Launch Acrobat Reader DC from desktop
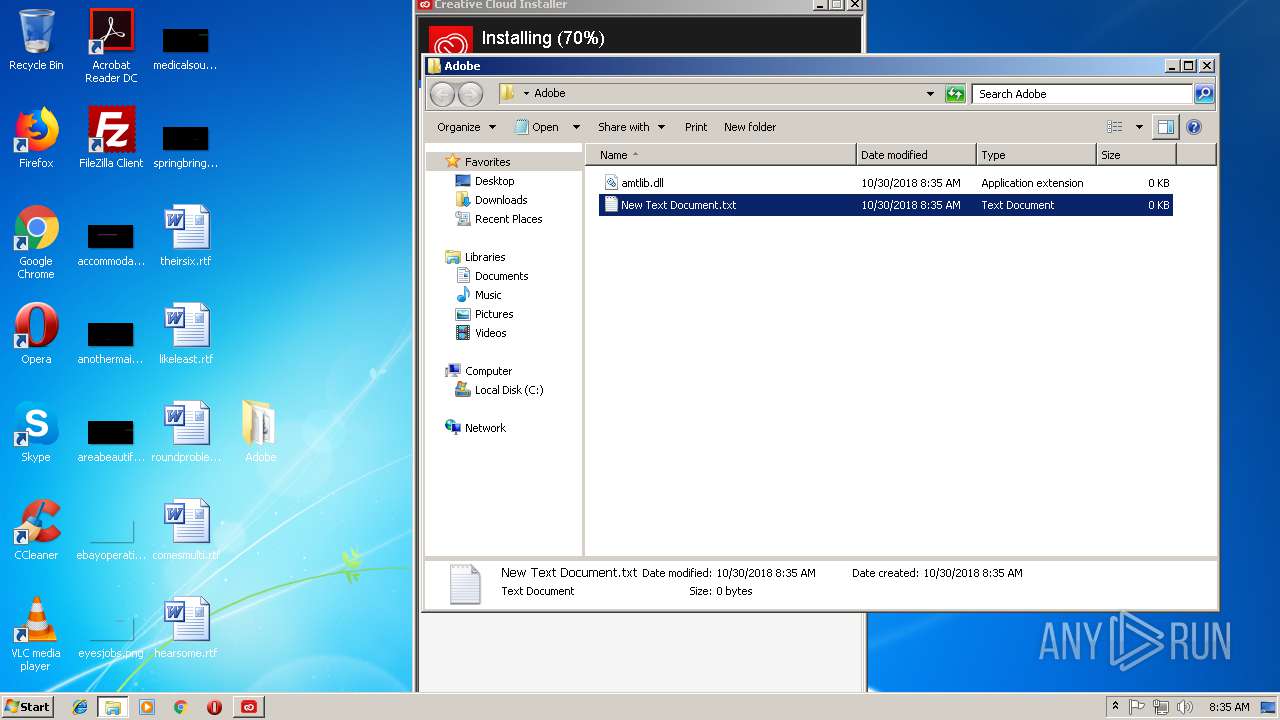 (x=111, y=45)
